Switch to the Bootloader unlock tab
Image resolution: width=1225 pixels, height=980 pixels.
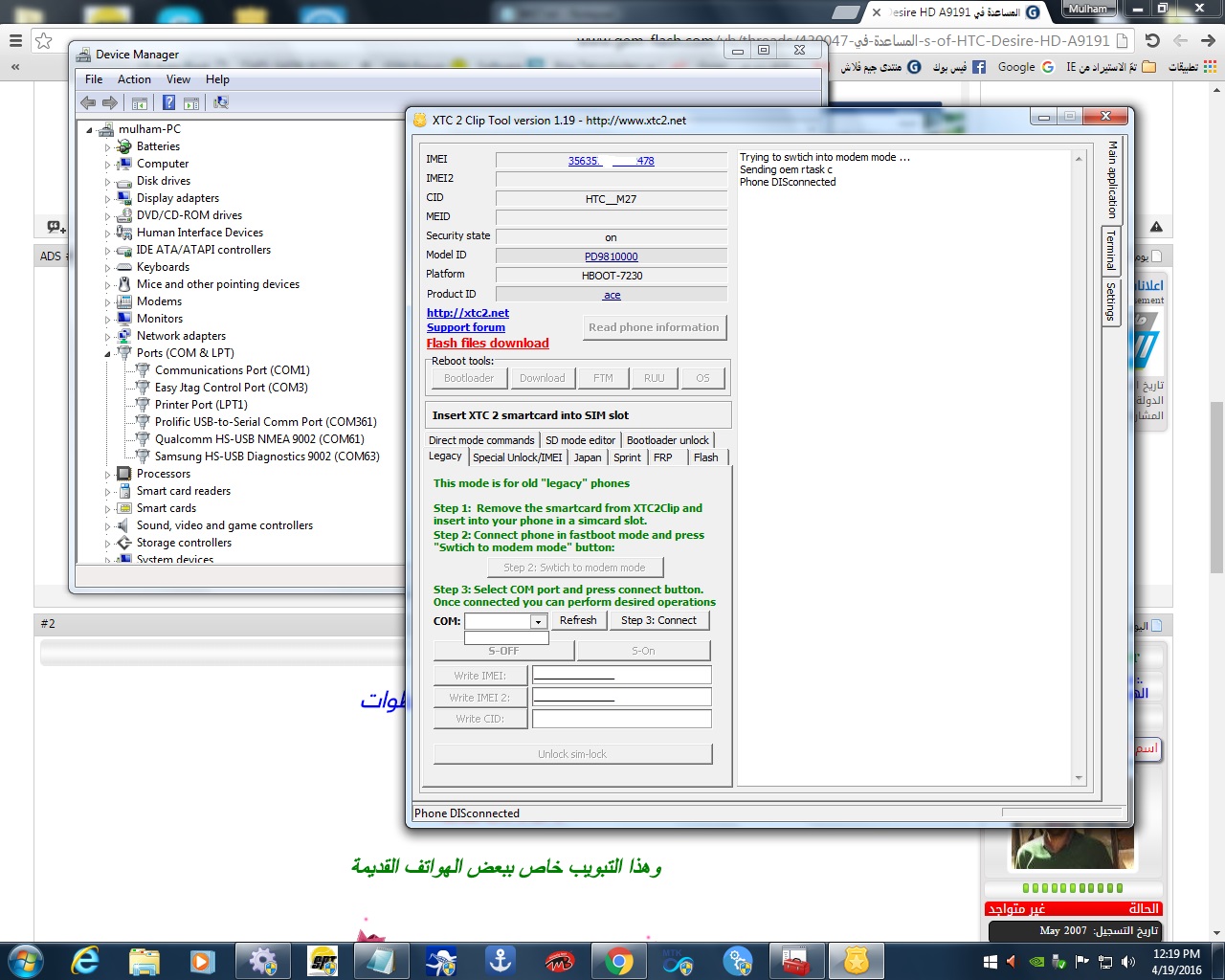pyautogui.click(x=668, y=440)
